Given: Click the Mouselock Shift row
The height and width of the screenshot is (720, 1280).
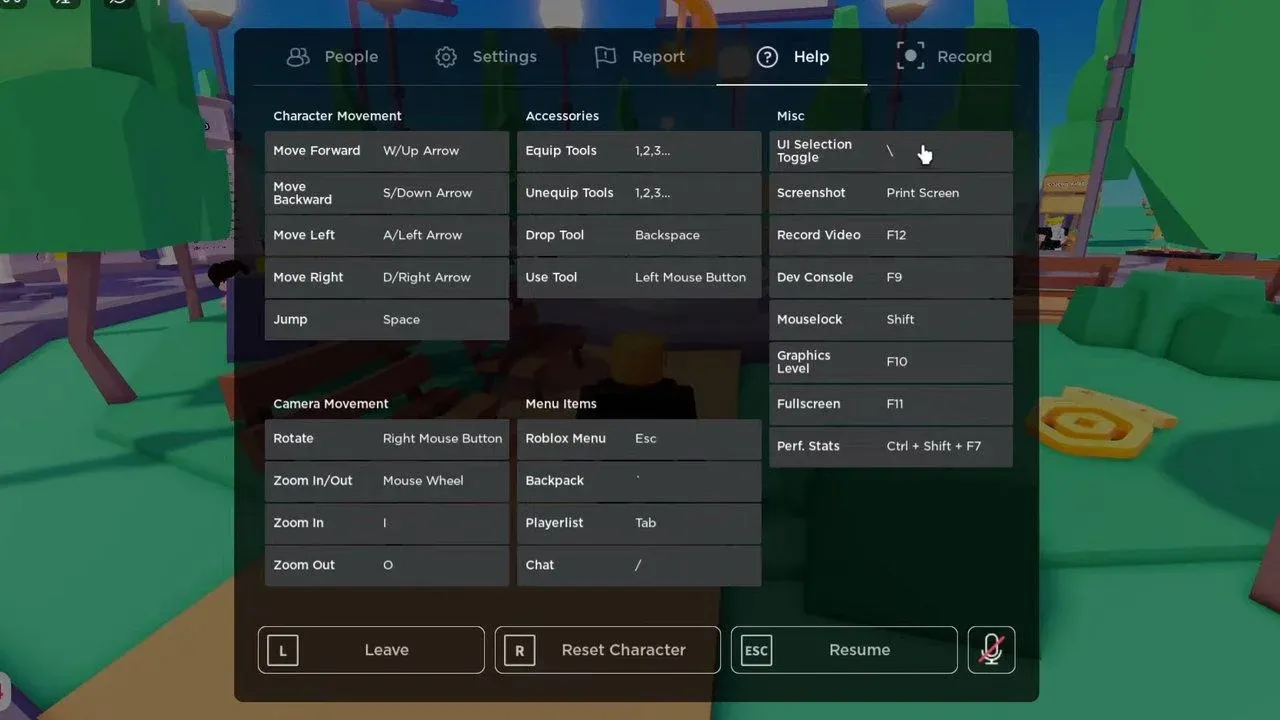Looking at the screenshot, I should (891, 320).
